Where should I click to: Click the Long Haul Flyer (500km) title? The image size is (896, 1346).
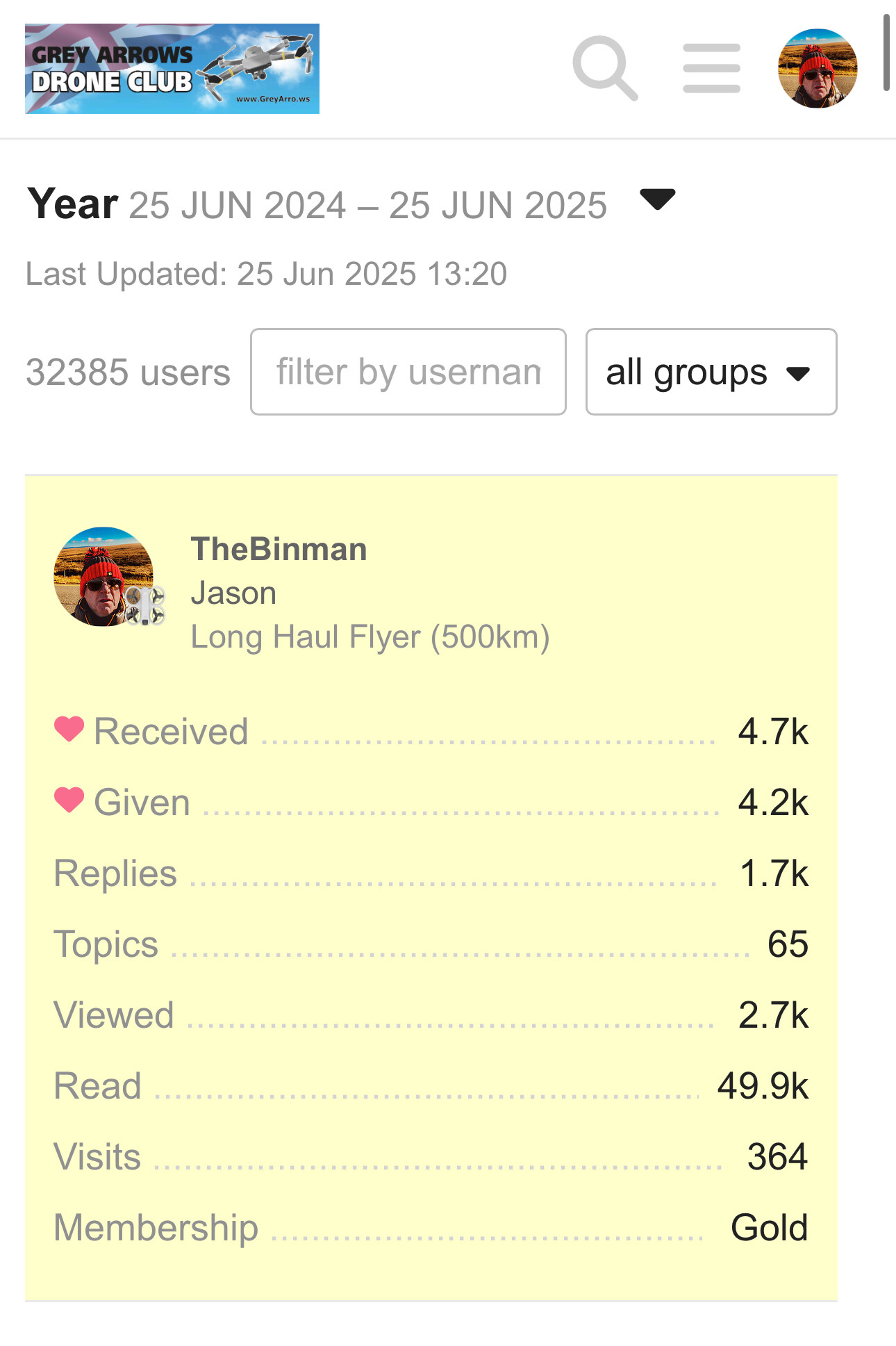tap(370, 637)
